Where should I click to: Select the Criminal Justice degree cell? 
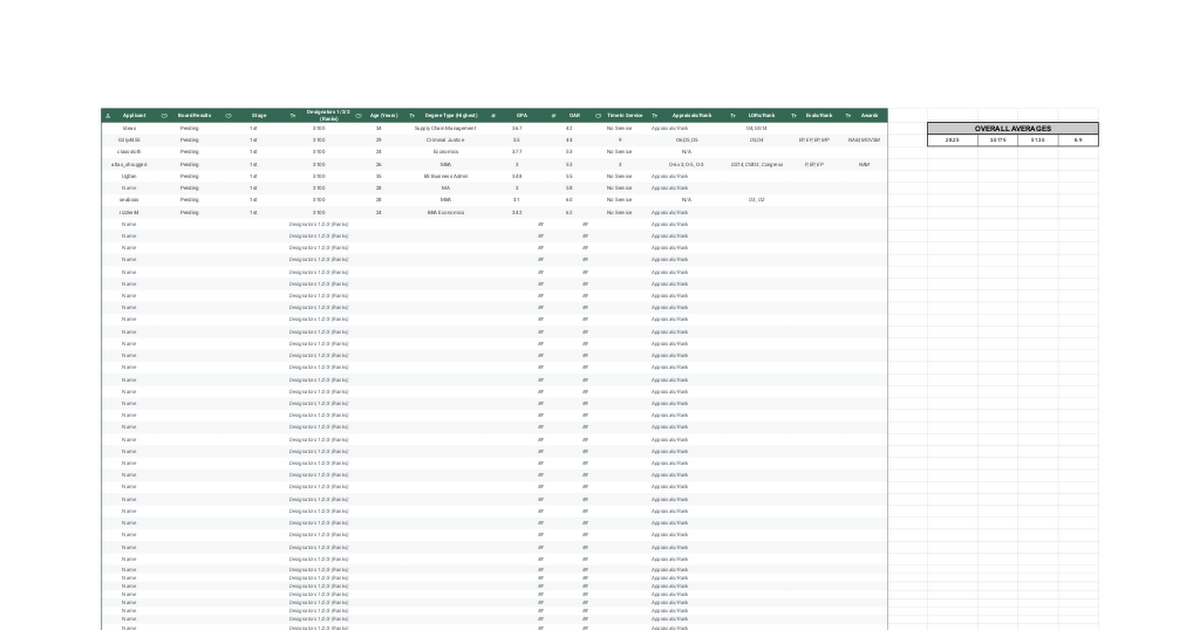445,140
